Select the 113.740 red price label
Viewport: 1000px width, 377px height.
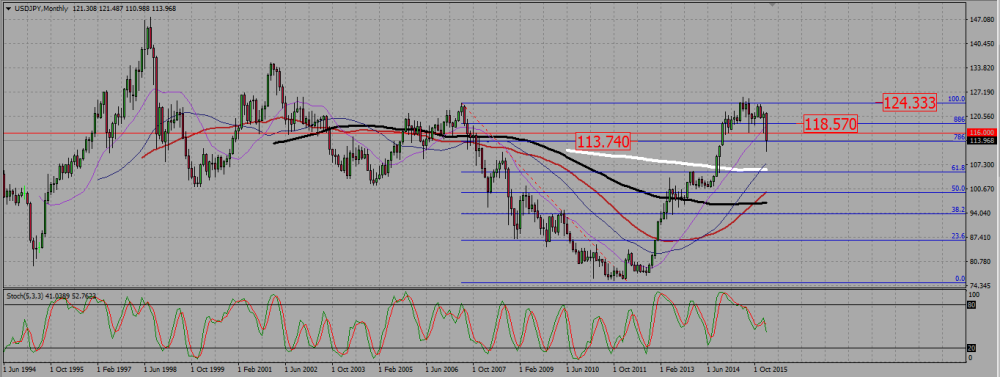603,142
